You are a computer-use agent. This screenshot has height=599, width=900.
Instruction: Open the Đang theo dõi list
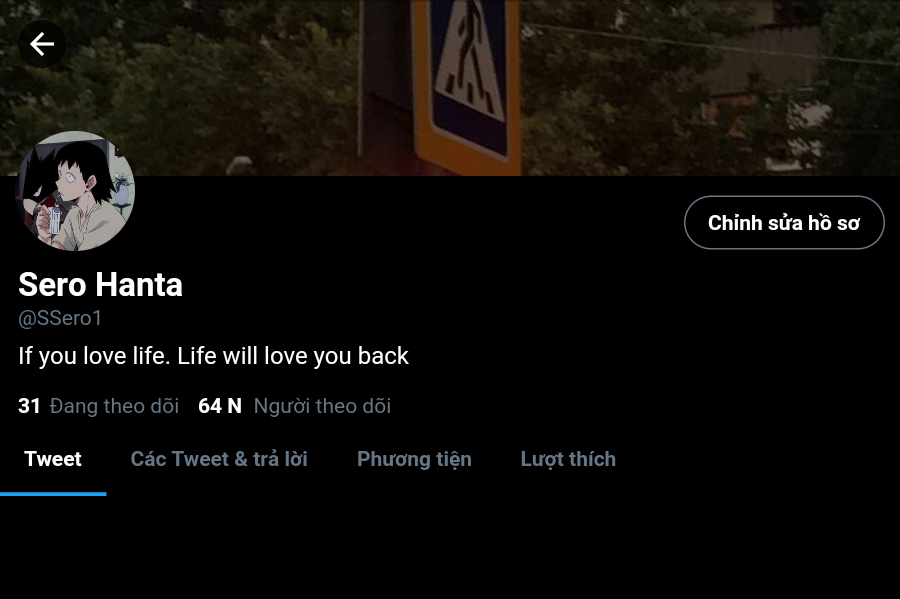[114, 406]
